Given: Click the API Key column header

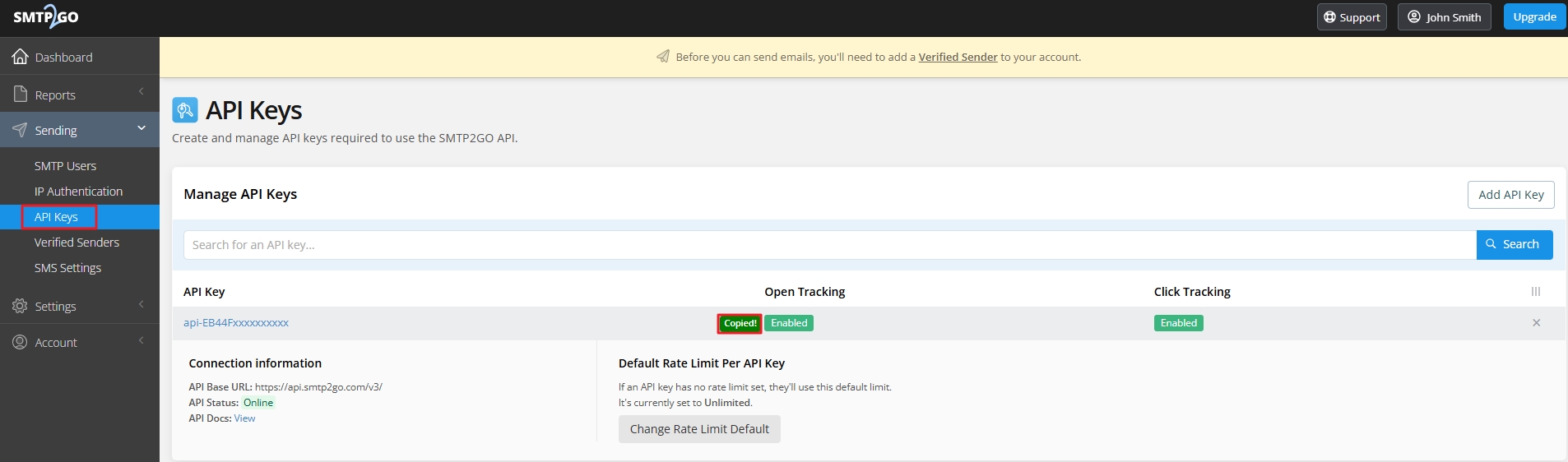Looking at the screenshot, I should pyautogui.click(x=204, y=292).
